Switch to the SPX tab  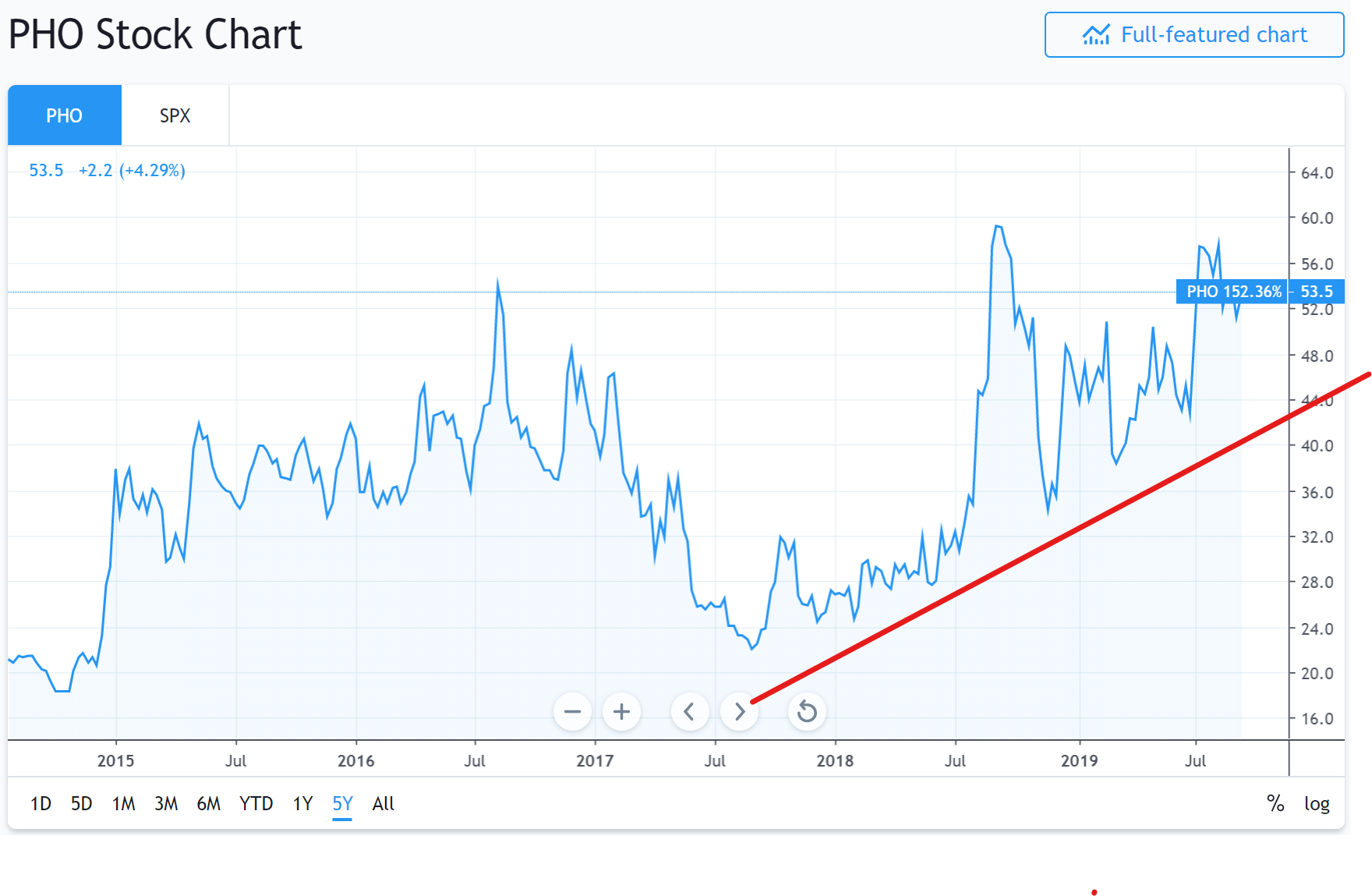pos(175,115)
